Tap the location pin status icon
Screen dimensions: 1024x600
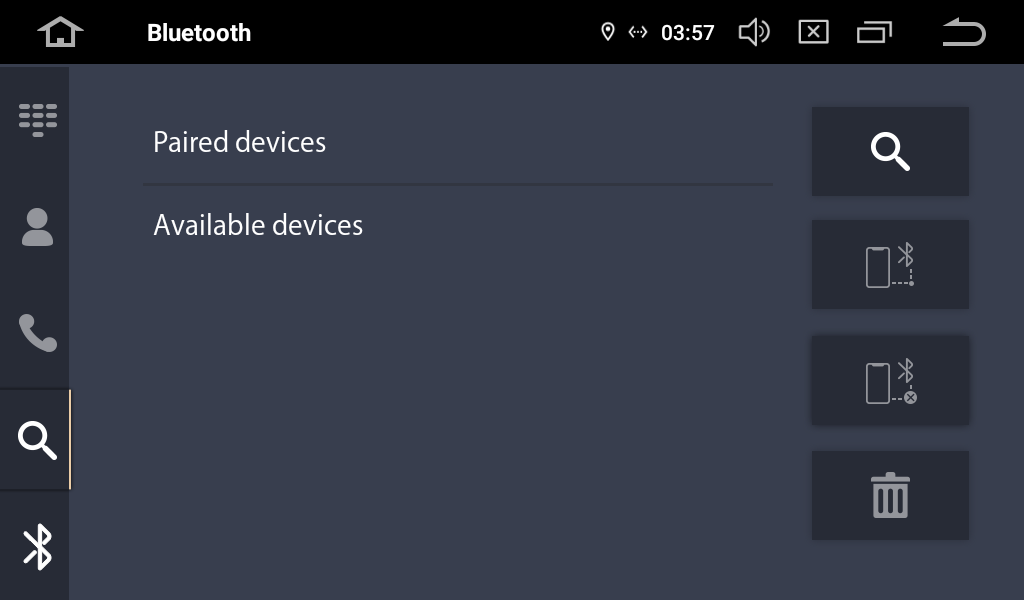coord(607,33)
